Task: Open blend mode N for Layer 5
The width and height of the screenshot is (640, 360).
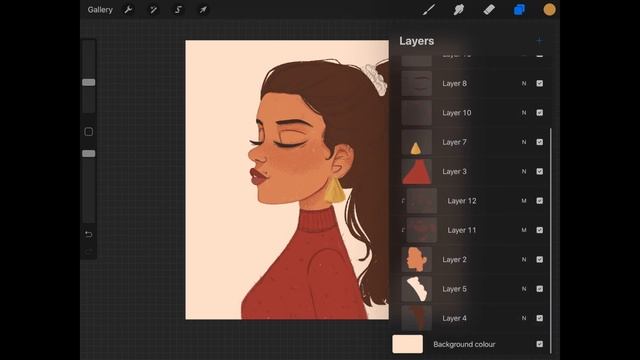Action: pos(524,289)
